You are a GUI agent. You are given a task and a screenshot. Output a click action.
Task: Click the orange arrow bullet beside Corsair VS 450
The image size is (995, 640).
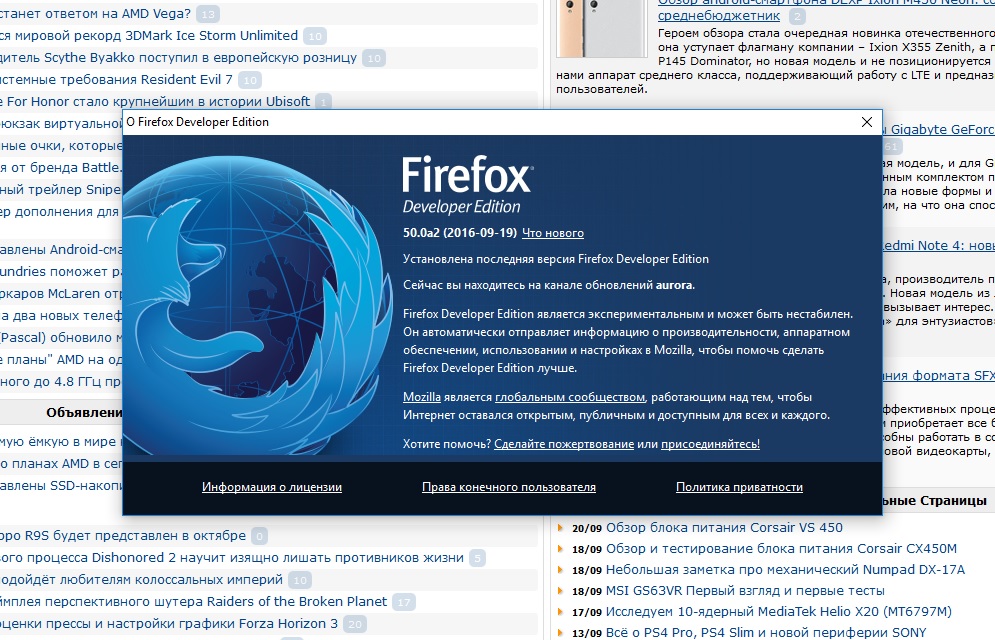pos(560,528)
